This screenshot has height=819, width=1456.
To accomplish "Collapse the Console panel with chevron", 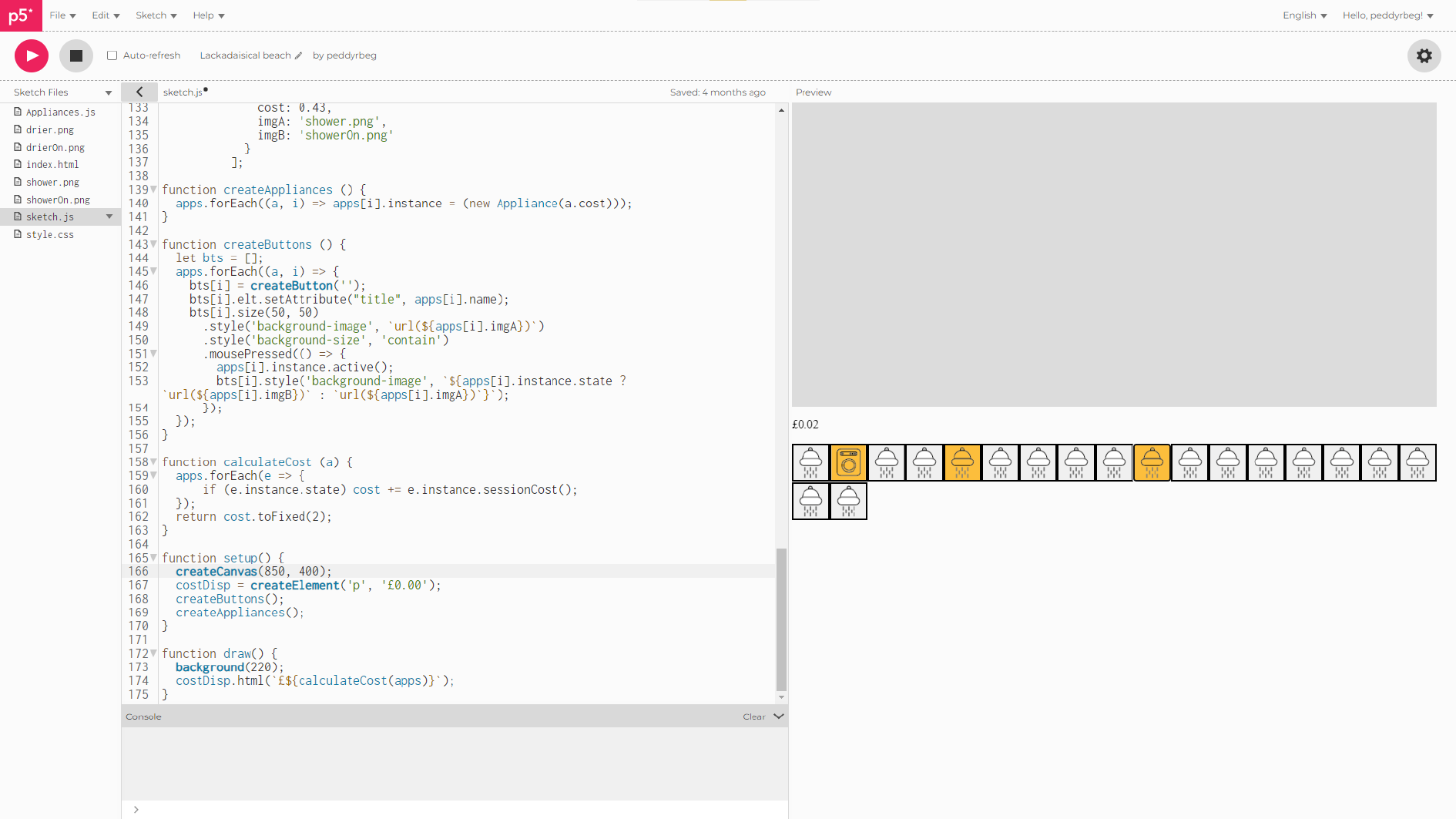I will [779, 717].
